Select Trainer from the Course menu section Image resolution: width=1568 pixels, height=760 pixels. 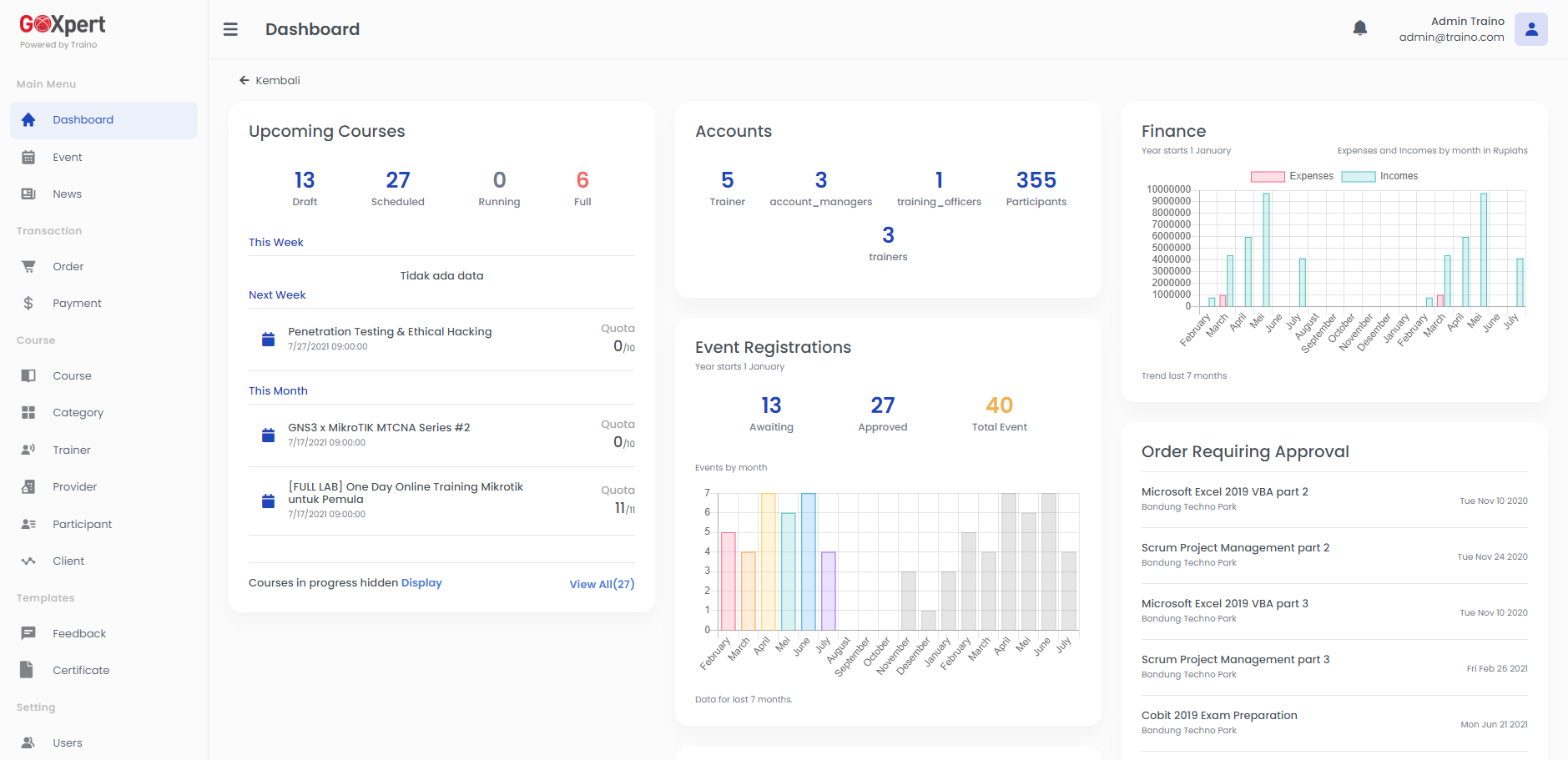click(x=71, y=450)
